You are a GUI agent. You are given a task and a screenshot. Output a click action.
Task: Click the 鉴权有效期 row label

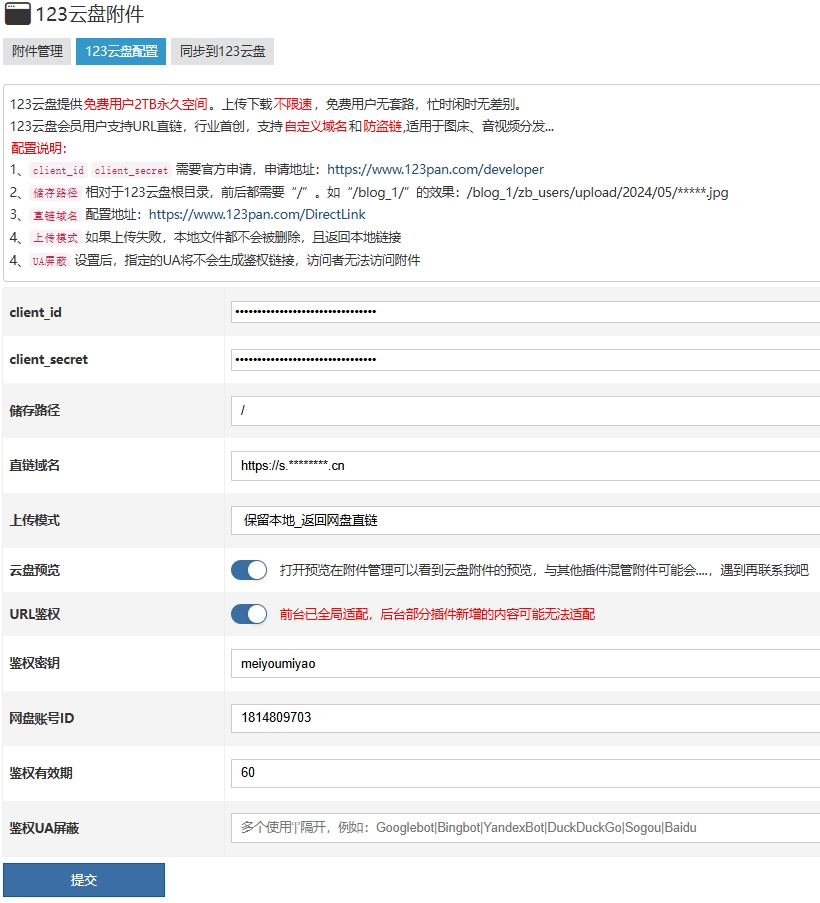point(41,773)
